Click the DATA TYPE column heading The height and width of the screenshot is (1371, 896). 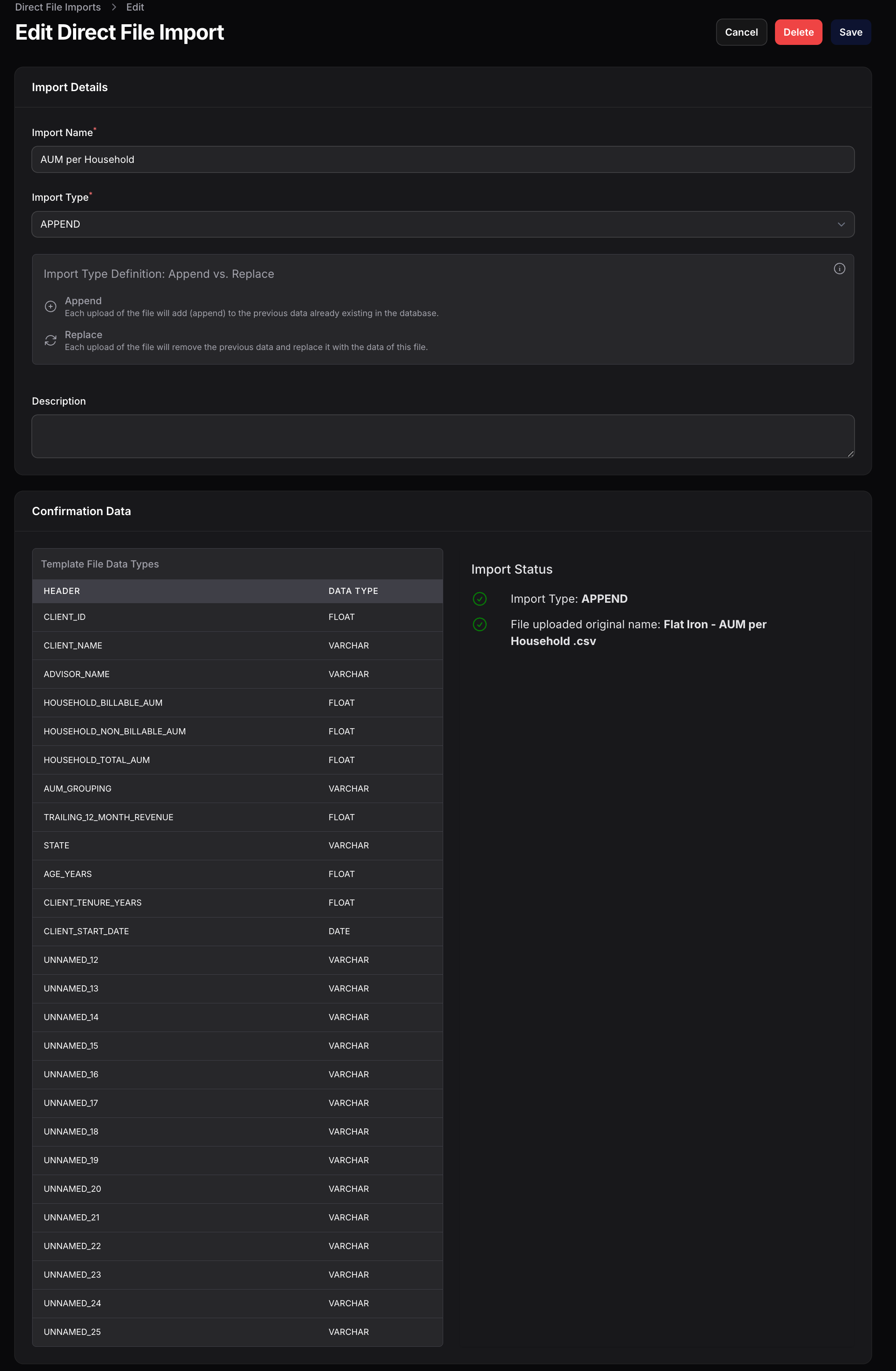(x=353, y=591)
